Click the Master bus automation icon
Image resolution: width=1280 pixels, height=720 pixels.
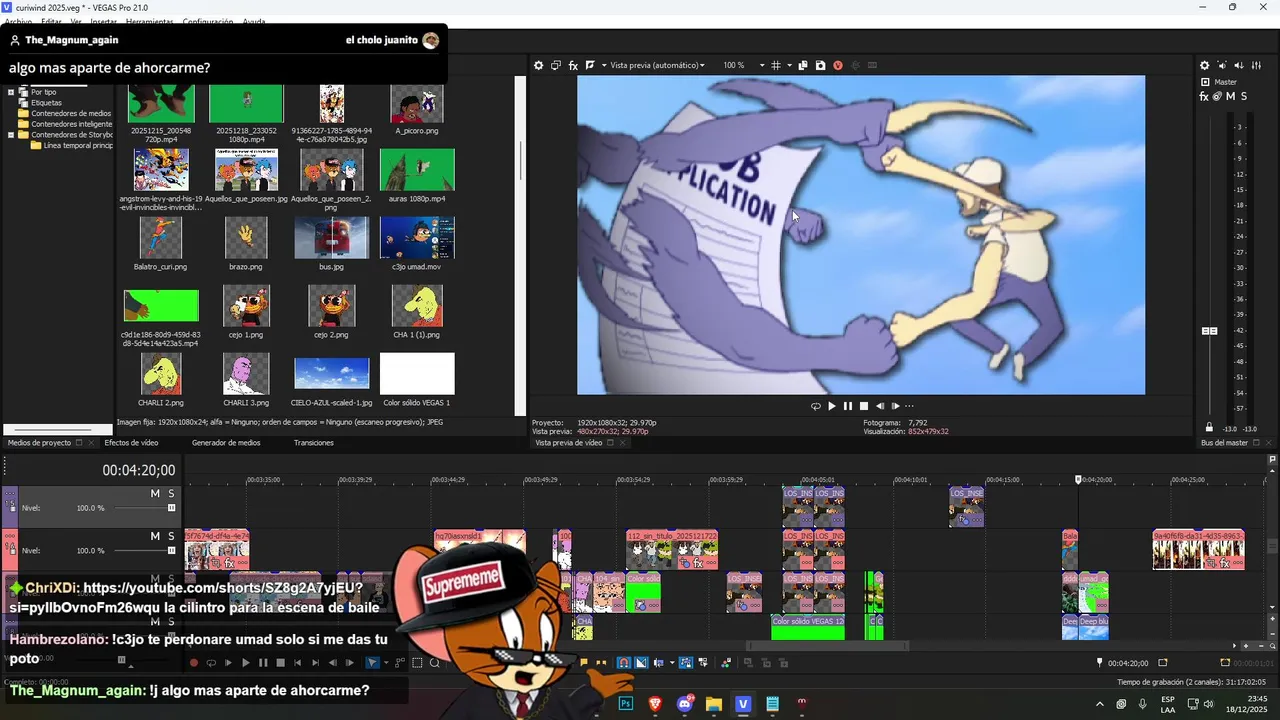[1217, 96]
